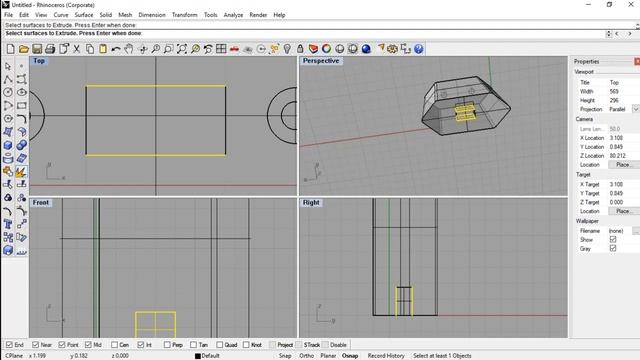Open the Projection dropdown arrow
The image size is (640, 360).
tap(636, 109)
